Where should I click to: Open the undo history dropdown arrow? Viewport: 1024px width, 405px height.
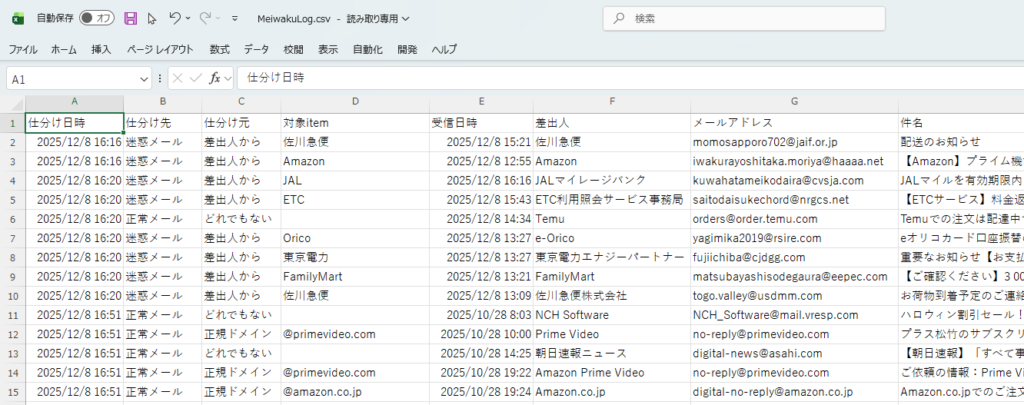(189, 18)
